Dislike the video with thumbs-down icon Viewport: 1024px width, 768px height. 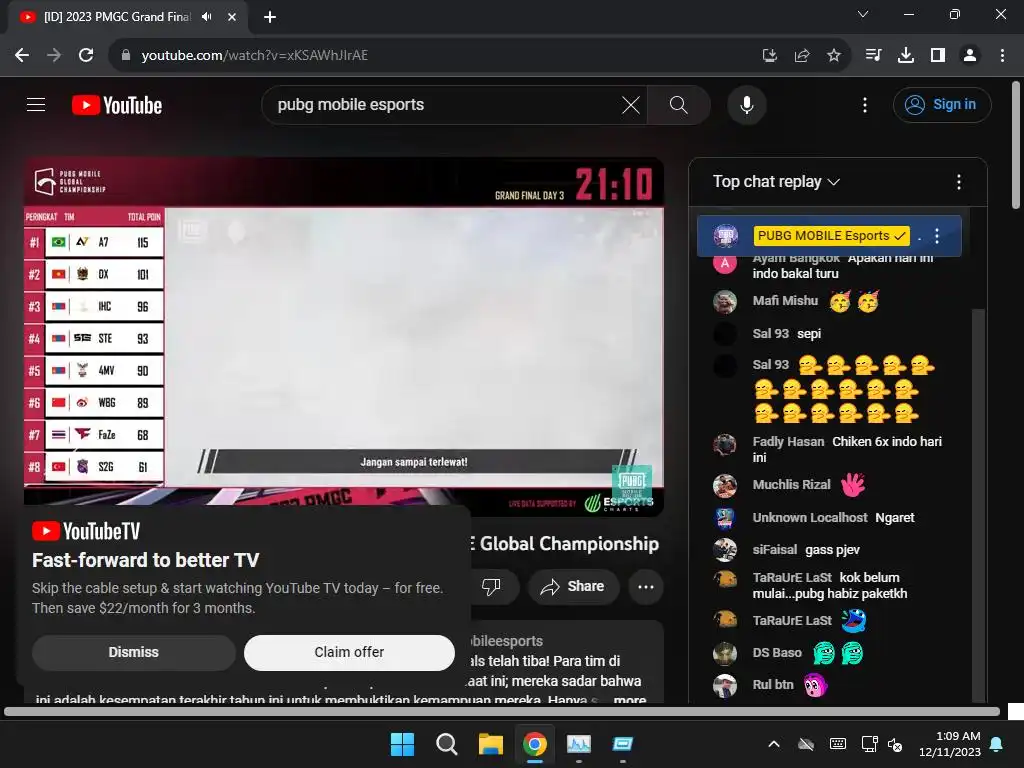pyautogui.click(x=491, y=586)
